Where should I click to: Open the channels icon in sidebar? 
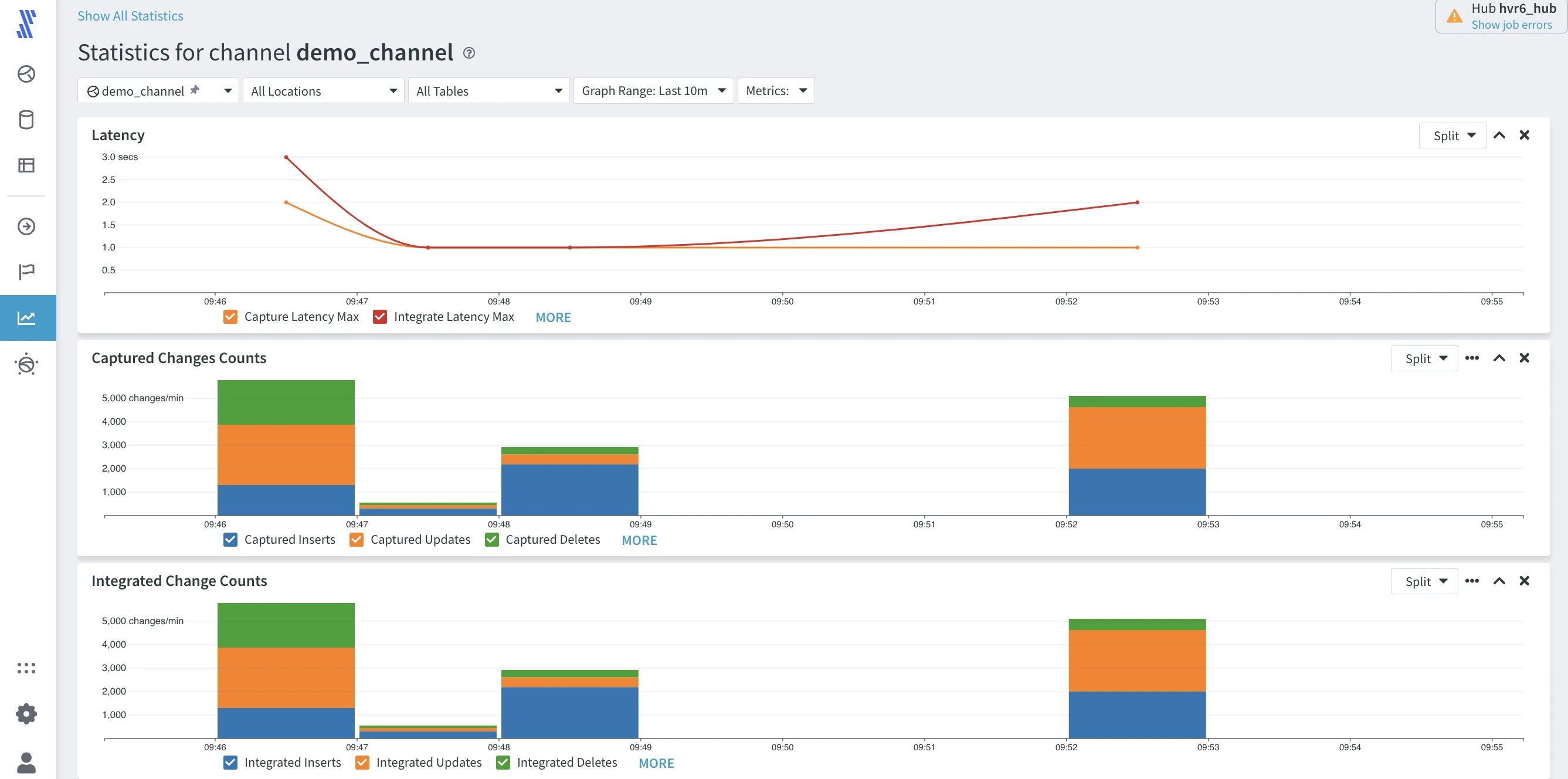coord(26,74)
